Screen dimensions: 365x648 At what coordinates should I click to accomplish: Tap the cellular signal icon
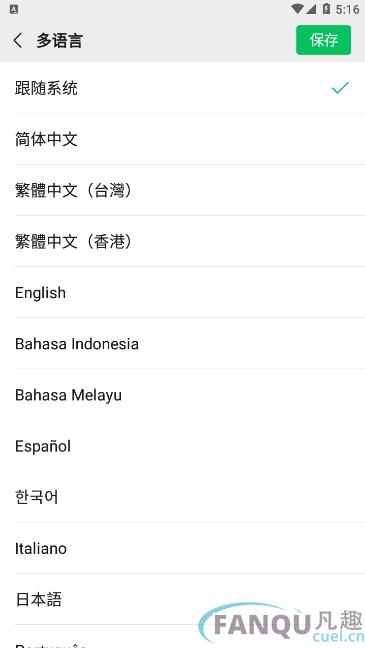click(x=311, y=9)
